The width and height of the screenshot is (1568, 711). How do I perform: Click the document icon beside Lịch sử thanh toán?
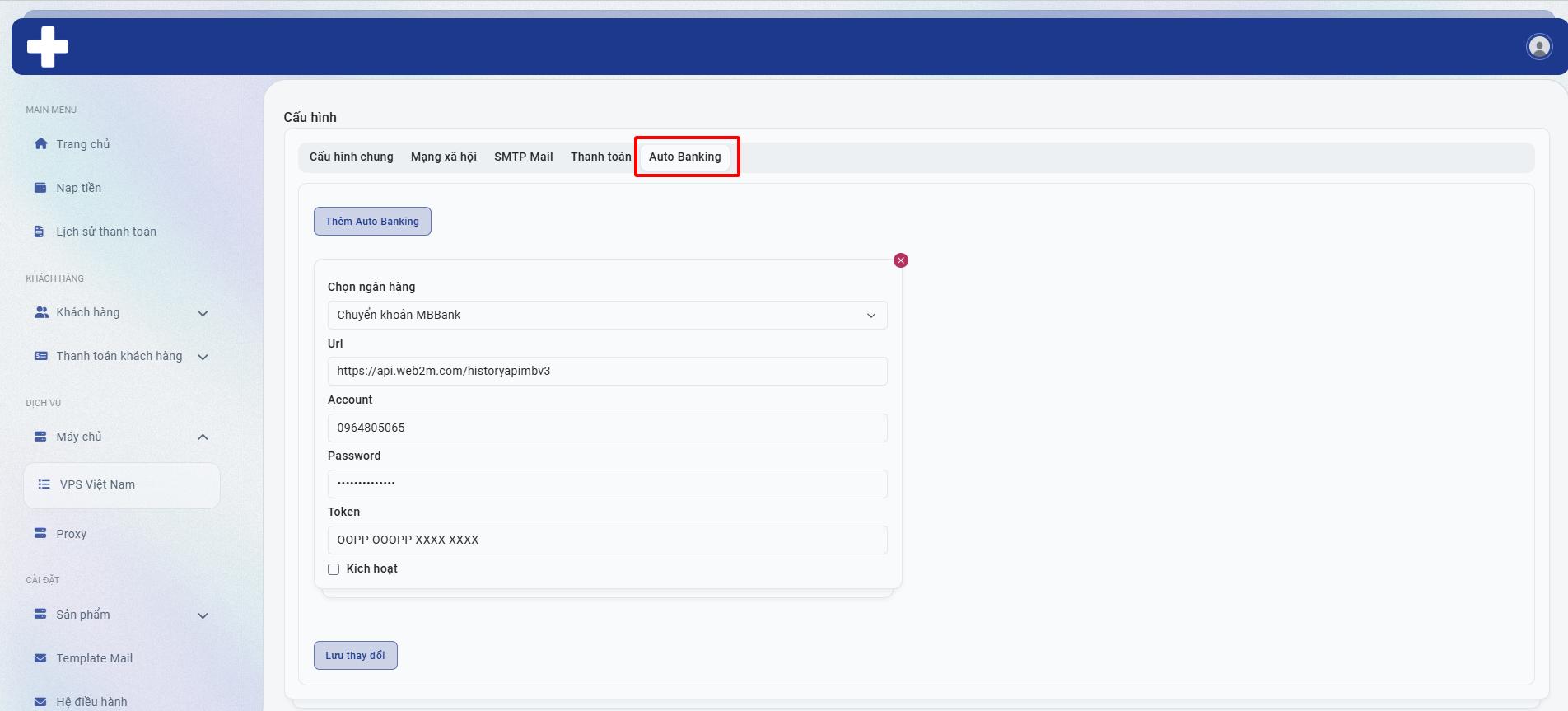(x=39, y=232)
